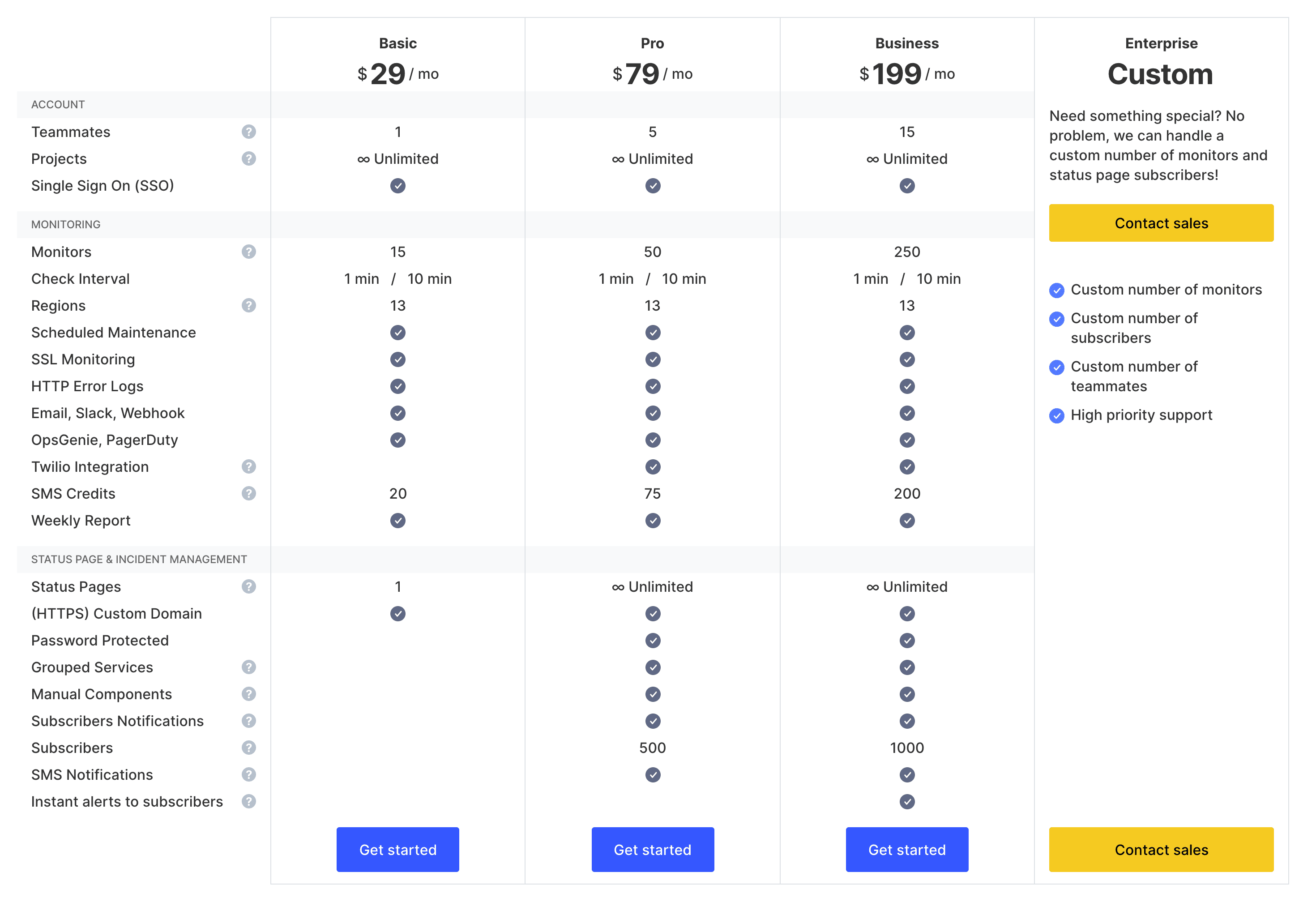Click Status Pages help icon

click(x=248, y=586)
